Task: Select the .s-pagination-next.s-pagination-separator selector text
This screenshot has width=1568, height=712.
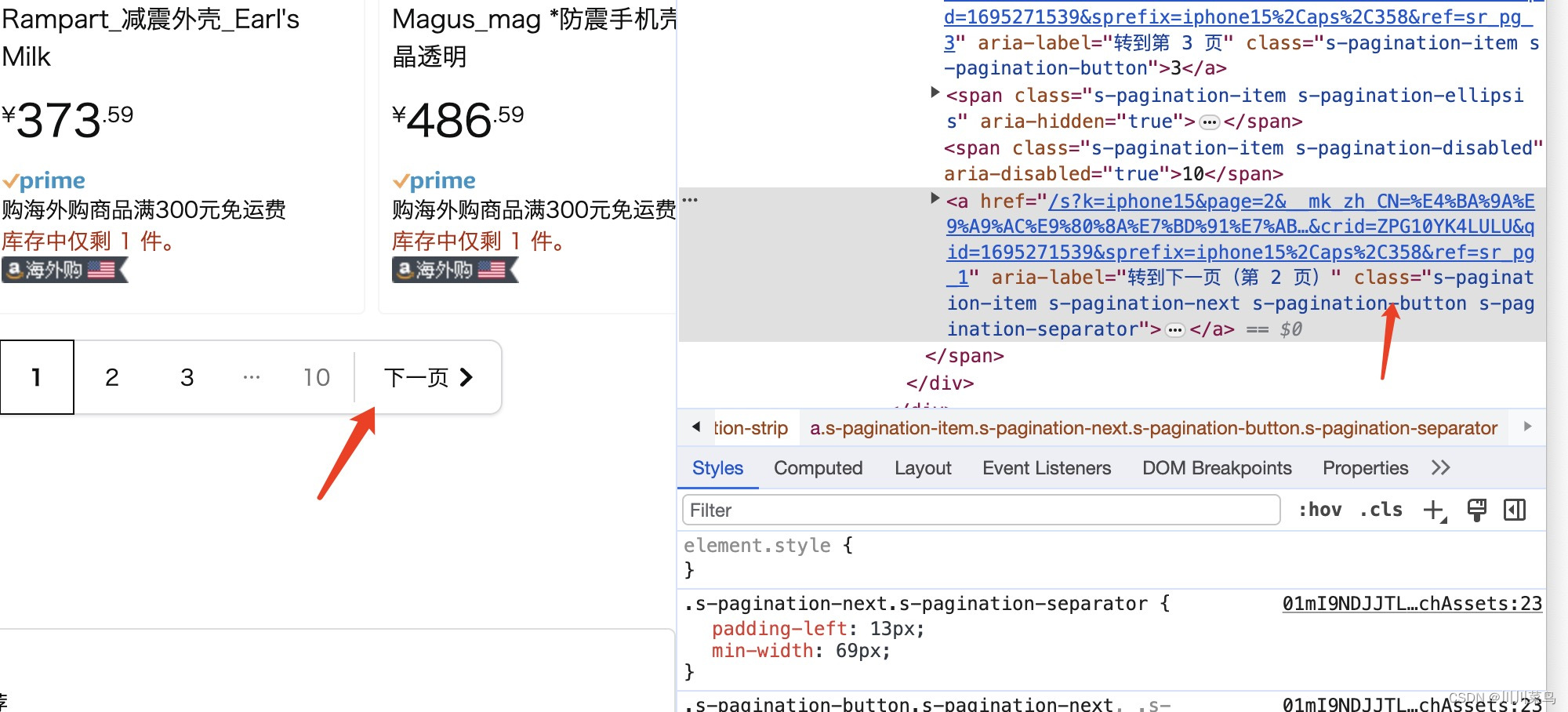Action: (916, 604)
